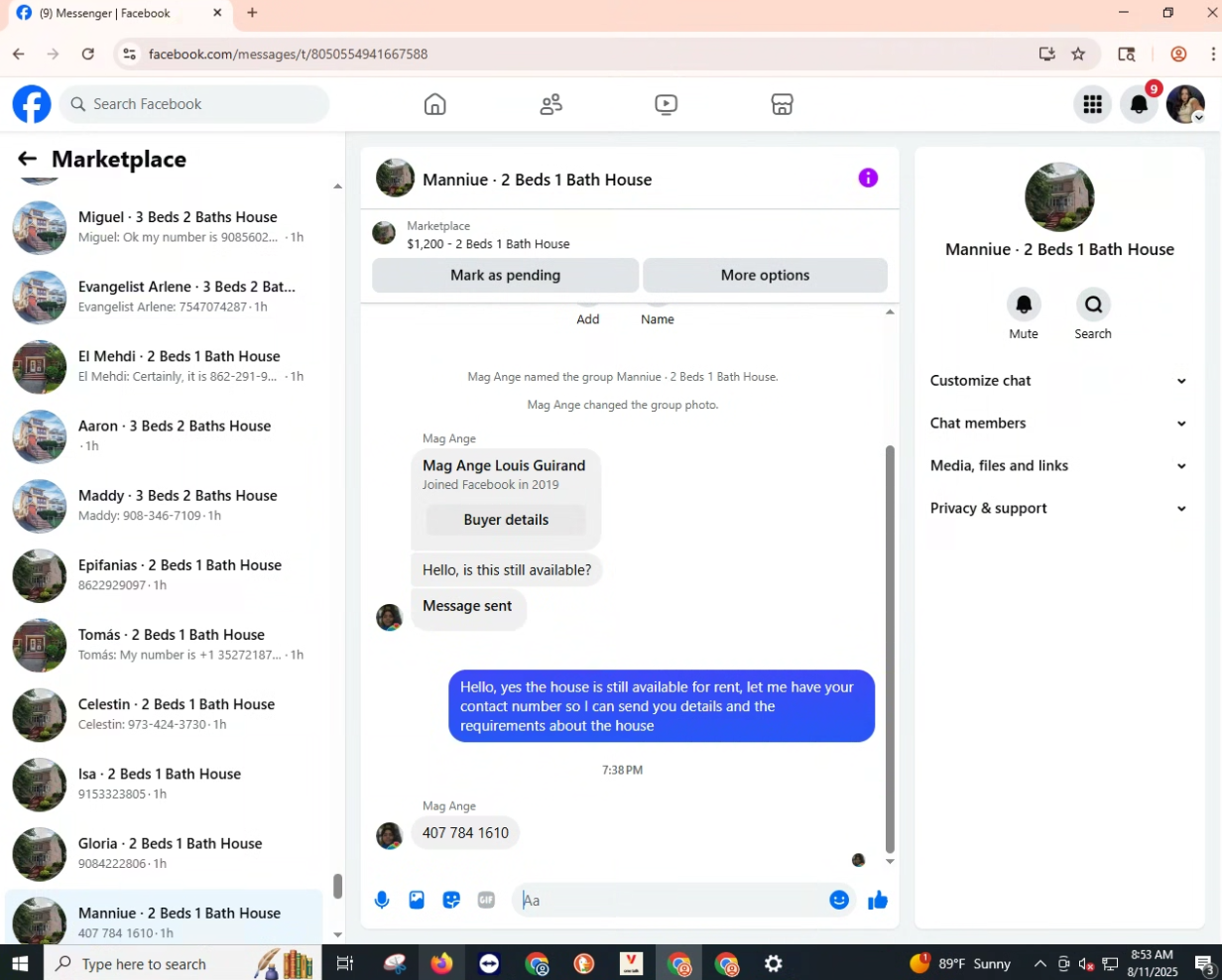Open Miguel · 3 Beds 2 Baths House chat
The image size is (1222, 980).
coord(164,227)
